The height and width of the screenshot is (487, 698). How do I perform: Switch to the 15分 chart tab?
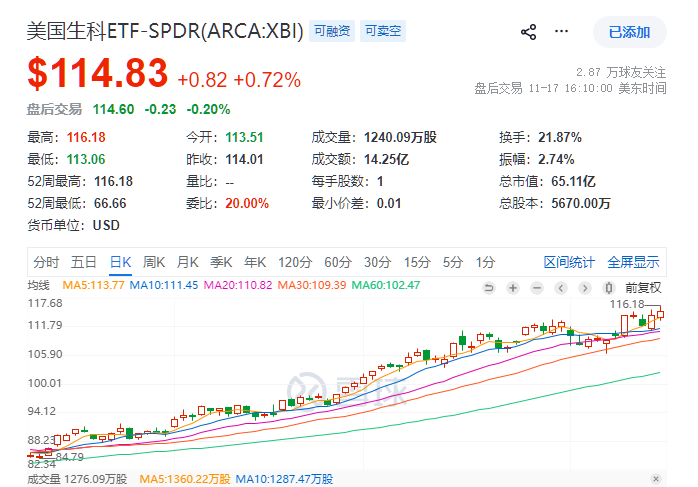point(417,262)
